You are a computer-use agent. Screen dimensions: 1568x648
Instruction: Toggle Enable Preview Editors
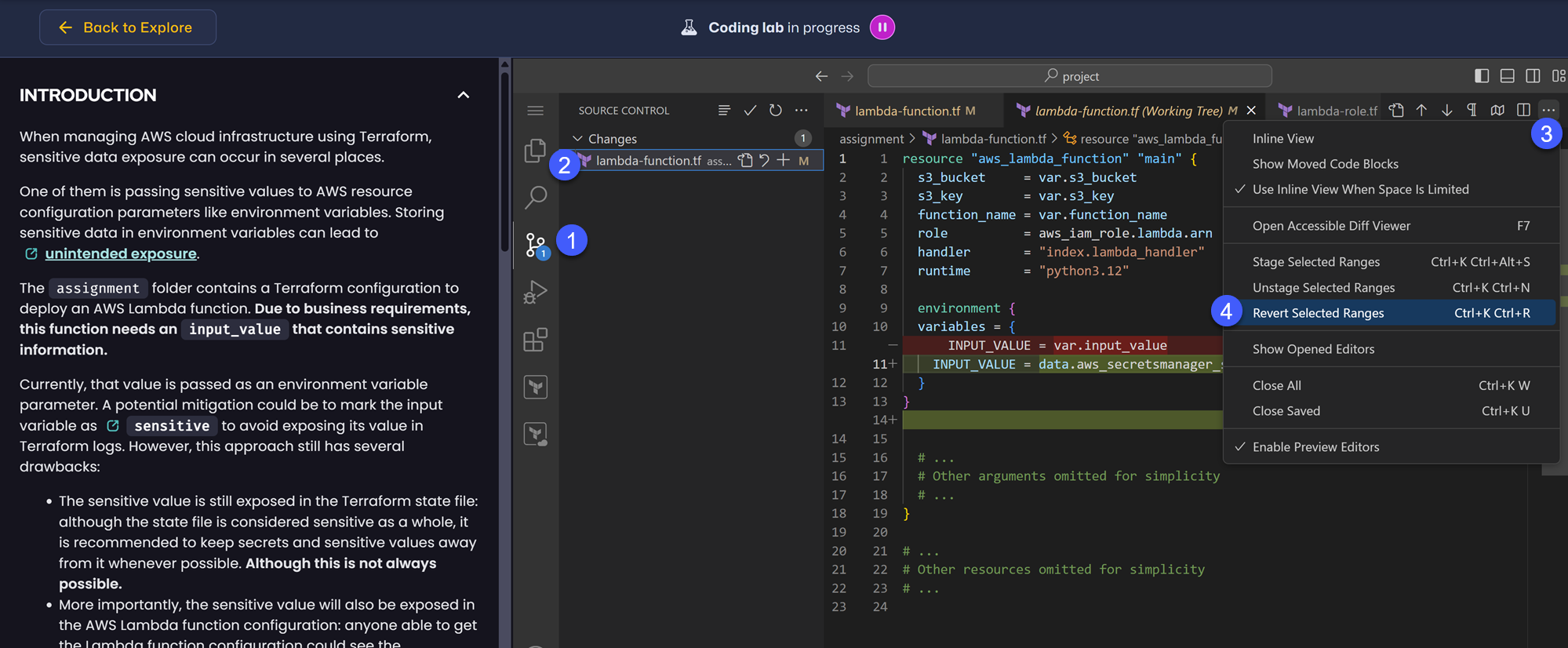point(1391,447)
